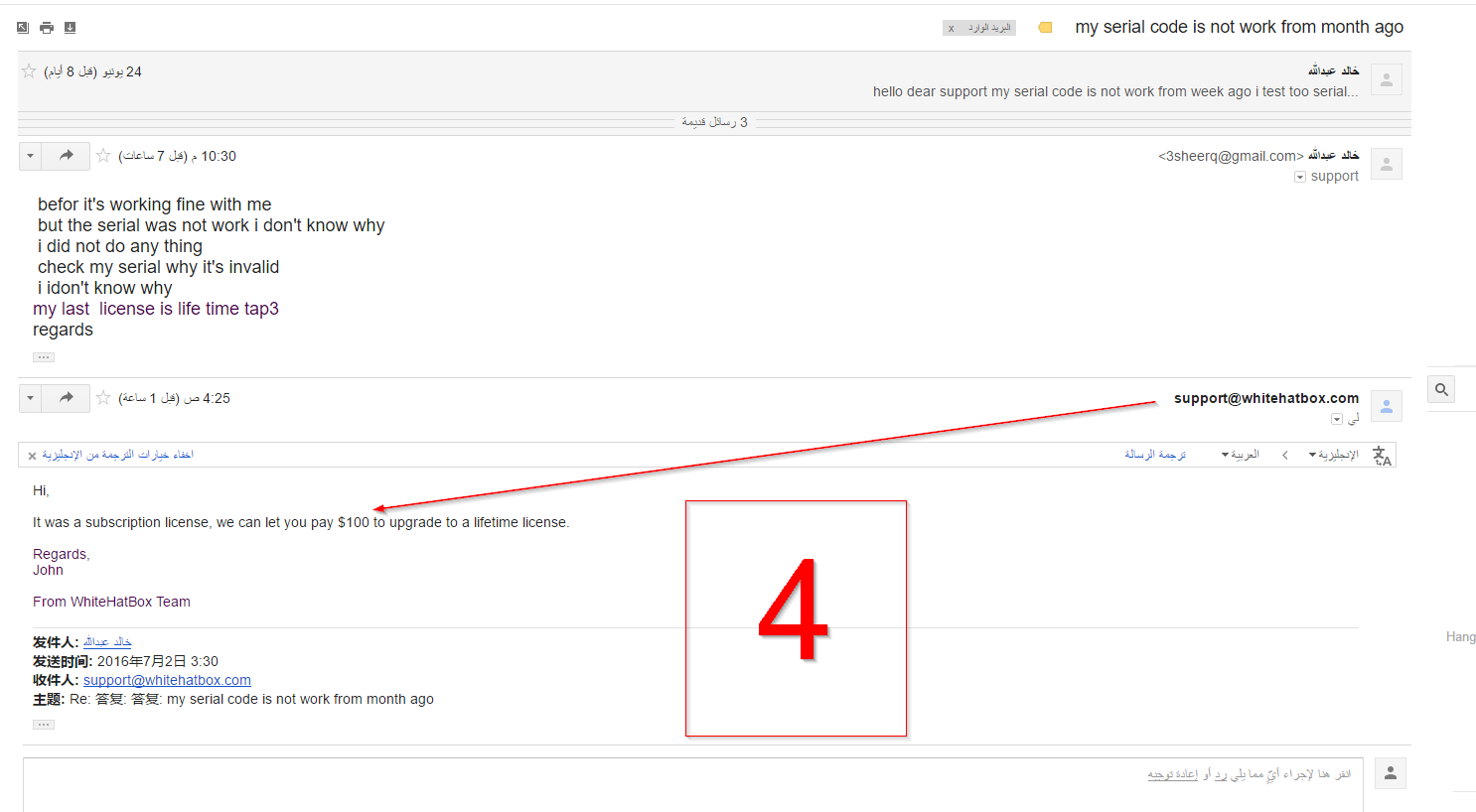1476x812 pixels.
Task: Open the source language الإنجليزية dropdown
Action: click(1332, 455)
